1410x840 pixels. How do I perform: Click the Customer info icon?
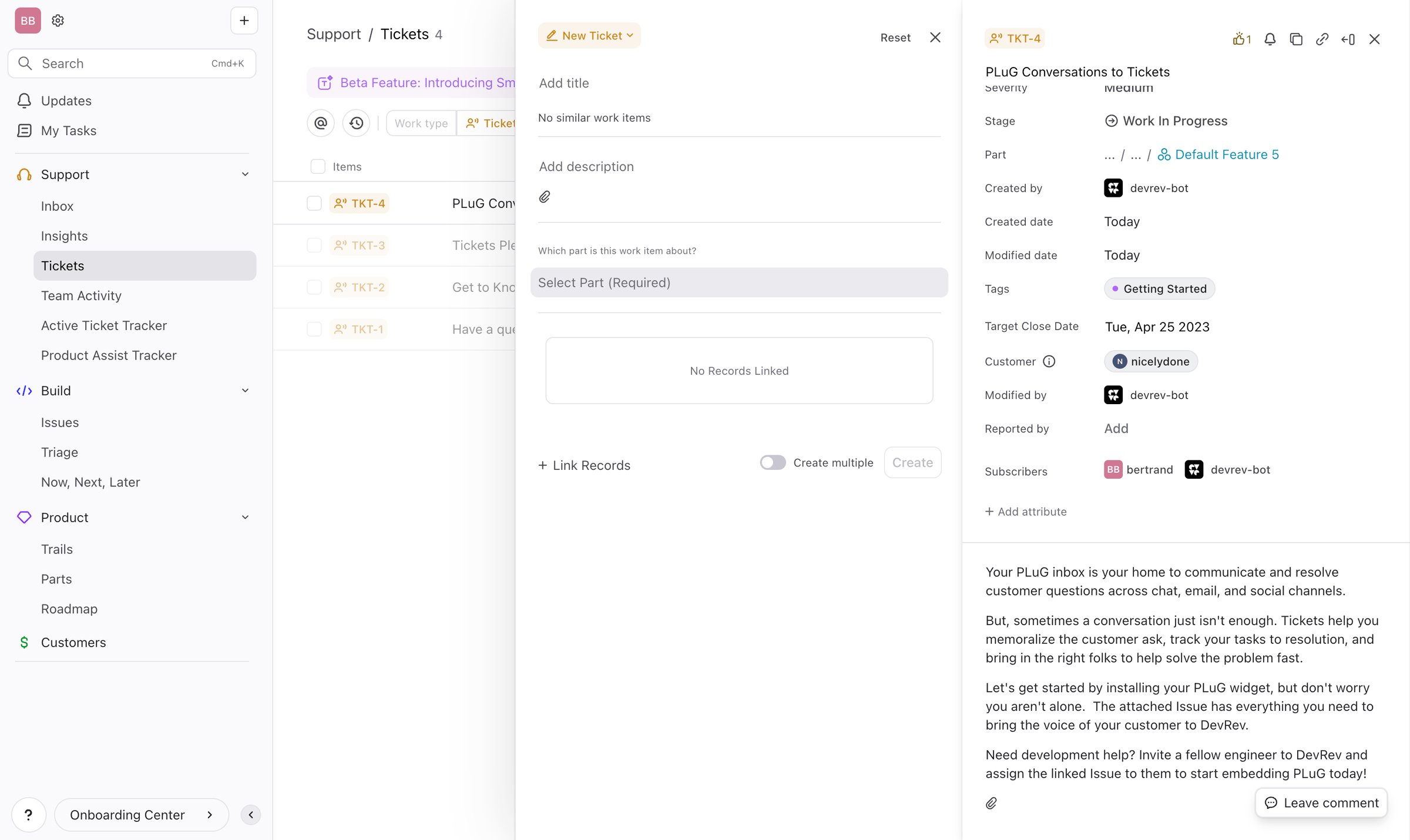click(x=1049, y=361)
